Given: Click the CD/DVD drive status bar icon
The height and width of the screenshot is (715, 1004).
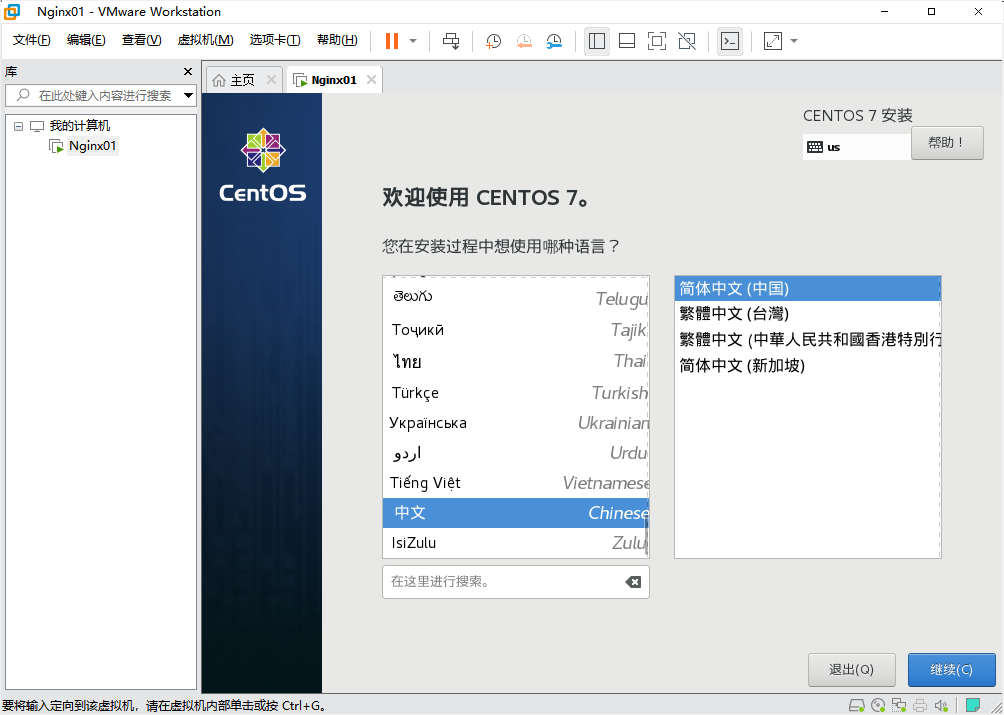Looking at the screenshot, I should click(x=878, y=705).
